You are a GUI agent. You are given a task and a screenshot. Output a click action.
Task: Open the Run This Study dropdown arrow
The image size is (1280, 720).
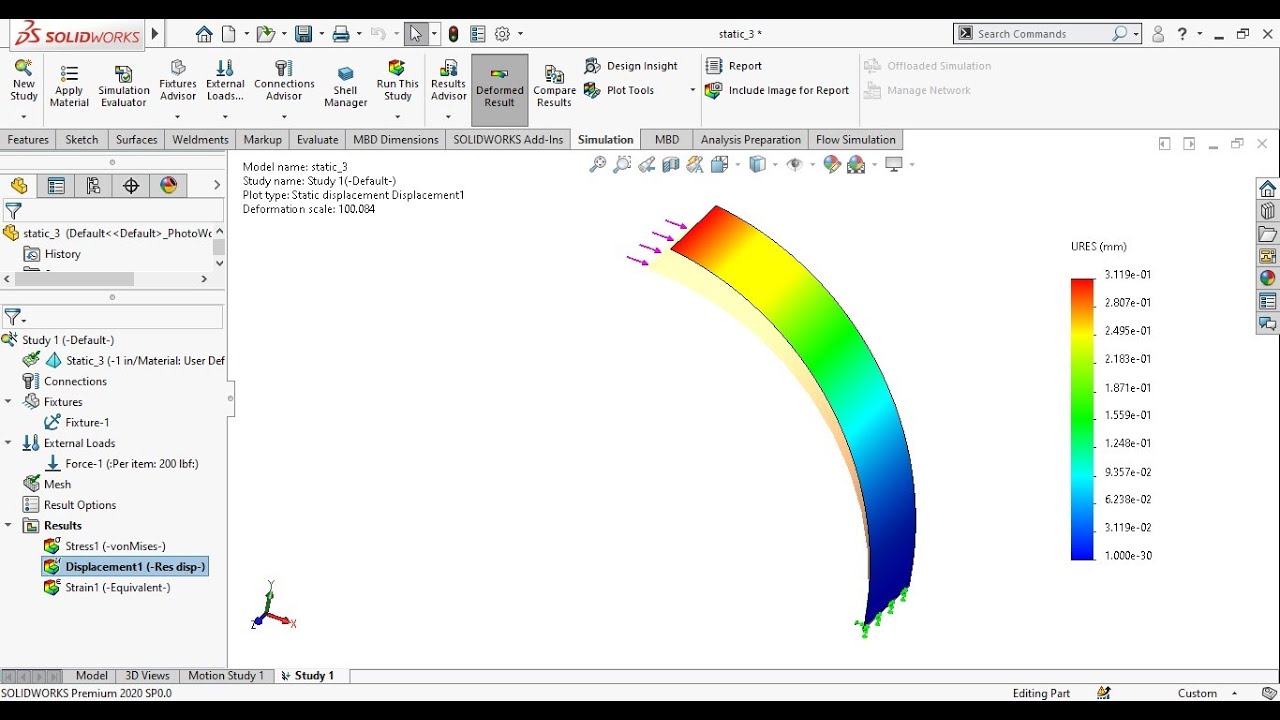[x=398, y=116]
